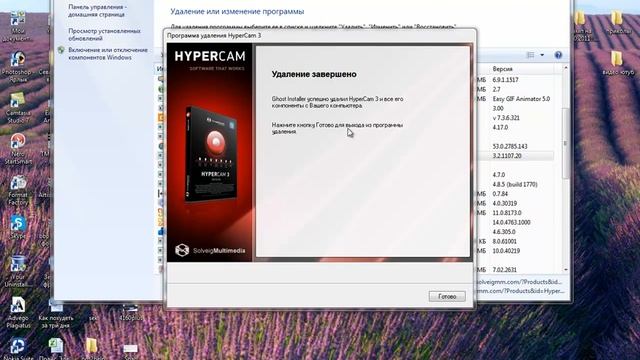Open the 4160plus desktop icon

[131, 312]
